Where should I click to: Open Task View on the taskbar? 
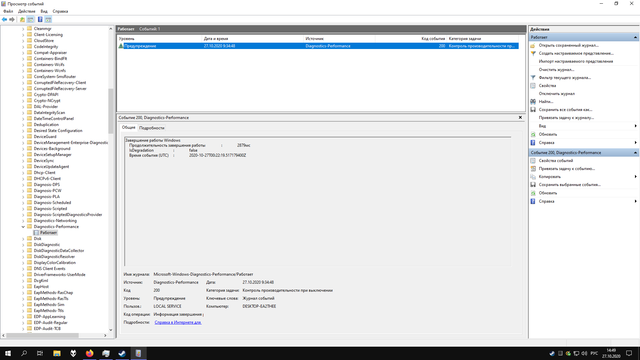coord(40,353)
